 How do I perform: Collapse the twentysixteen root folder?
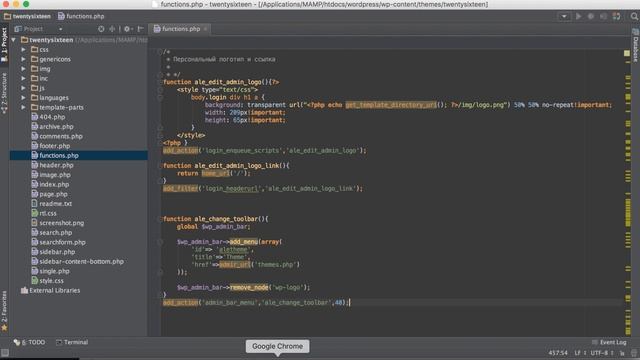coord(14,40)
